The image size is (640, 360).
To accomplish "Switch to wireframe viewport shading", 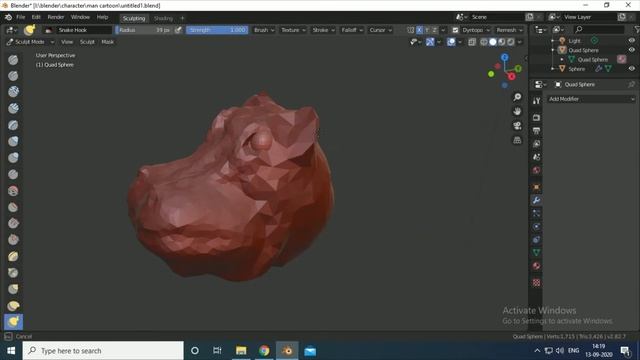I will [x=484, y=42].
